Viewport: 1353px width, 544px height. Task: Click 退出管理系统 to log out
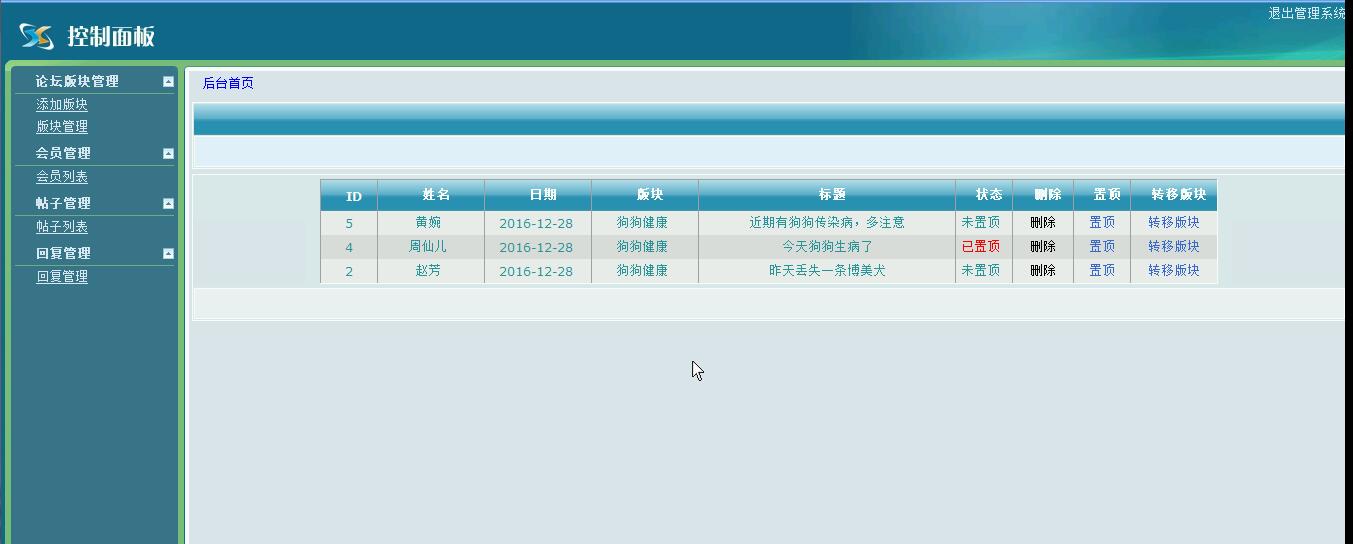pyautogui.click(x=1307, y=13)
